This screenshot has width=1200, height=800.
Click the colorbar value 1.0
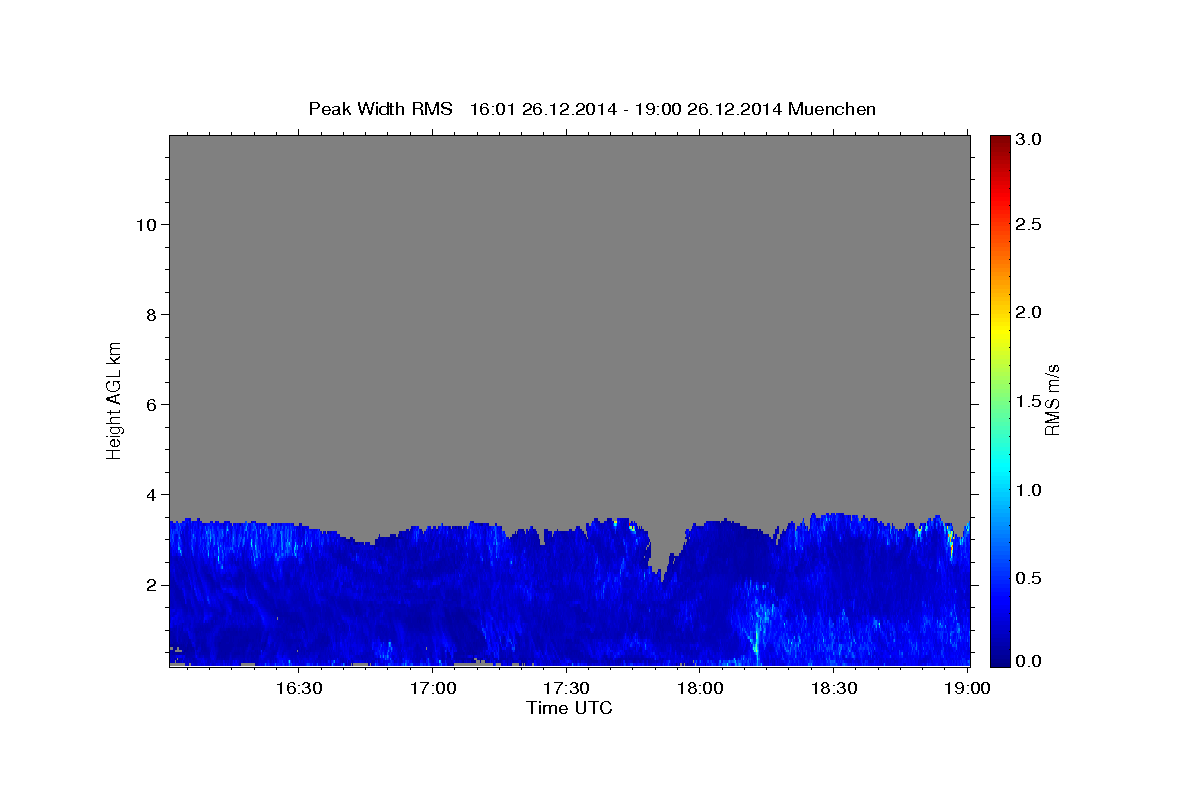(x=1029, y=490)
